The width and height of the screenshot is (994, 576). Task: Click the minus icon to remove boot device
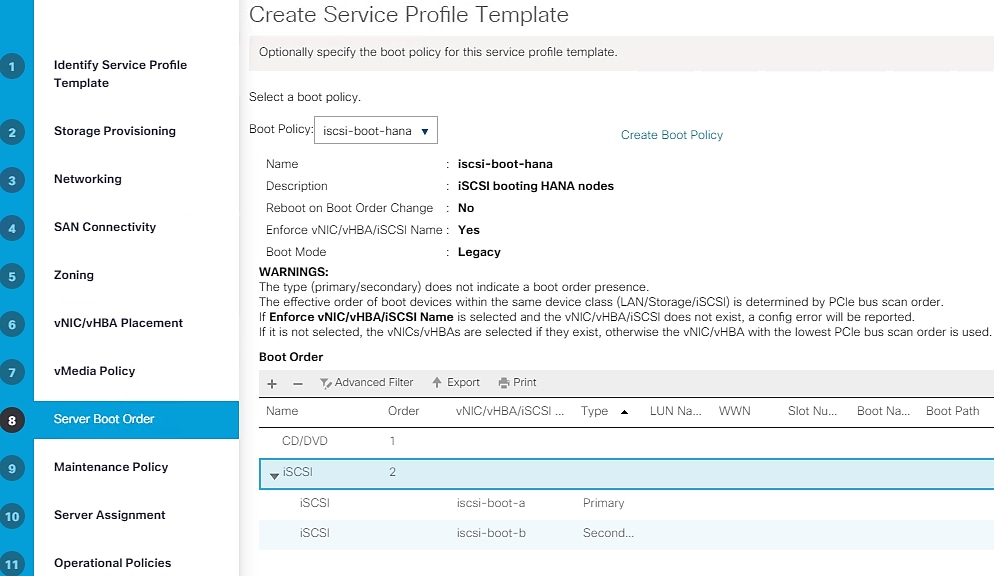(x=297, y=383)
